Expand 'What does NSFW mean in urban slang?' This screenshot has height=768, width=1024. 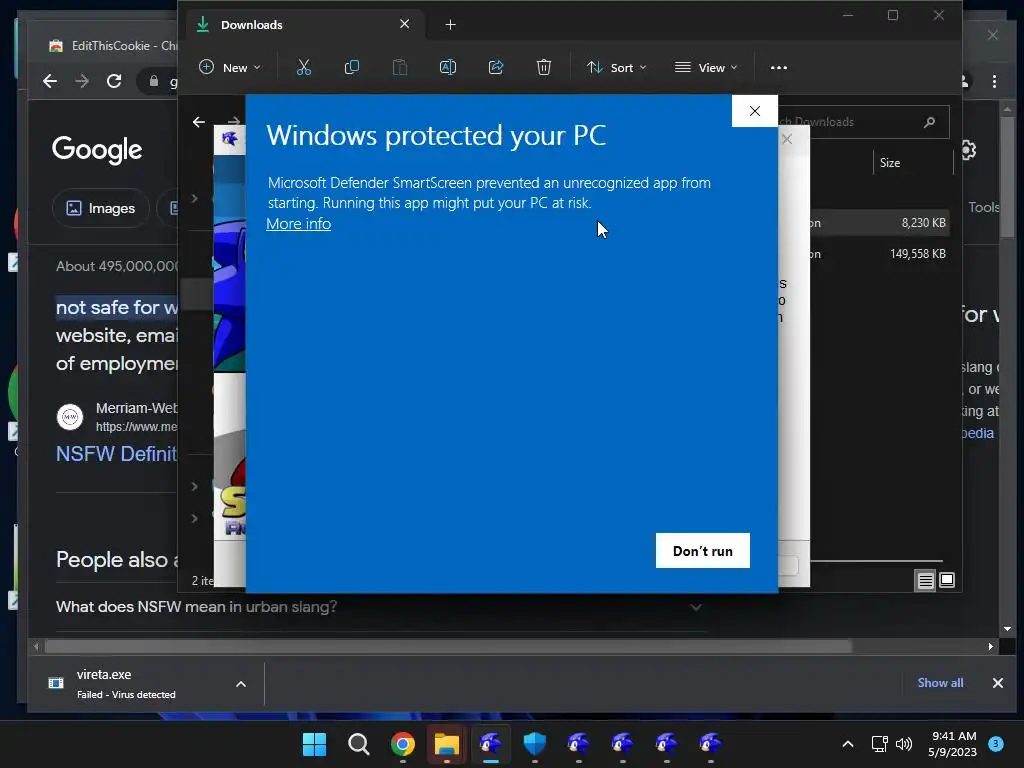[381, 607]
